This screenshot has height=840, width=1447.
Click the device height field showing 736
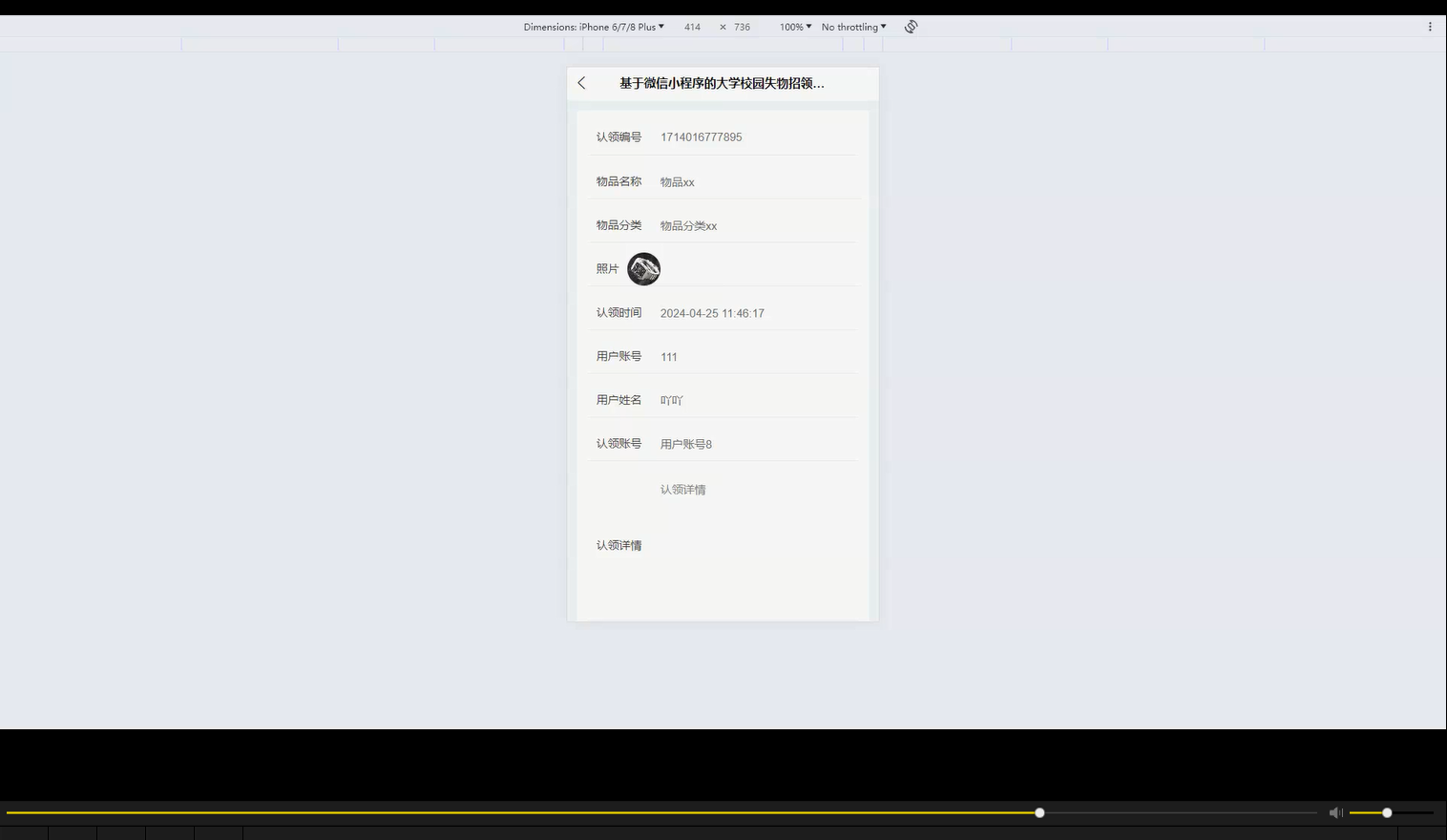pos(742,27)
